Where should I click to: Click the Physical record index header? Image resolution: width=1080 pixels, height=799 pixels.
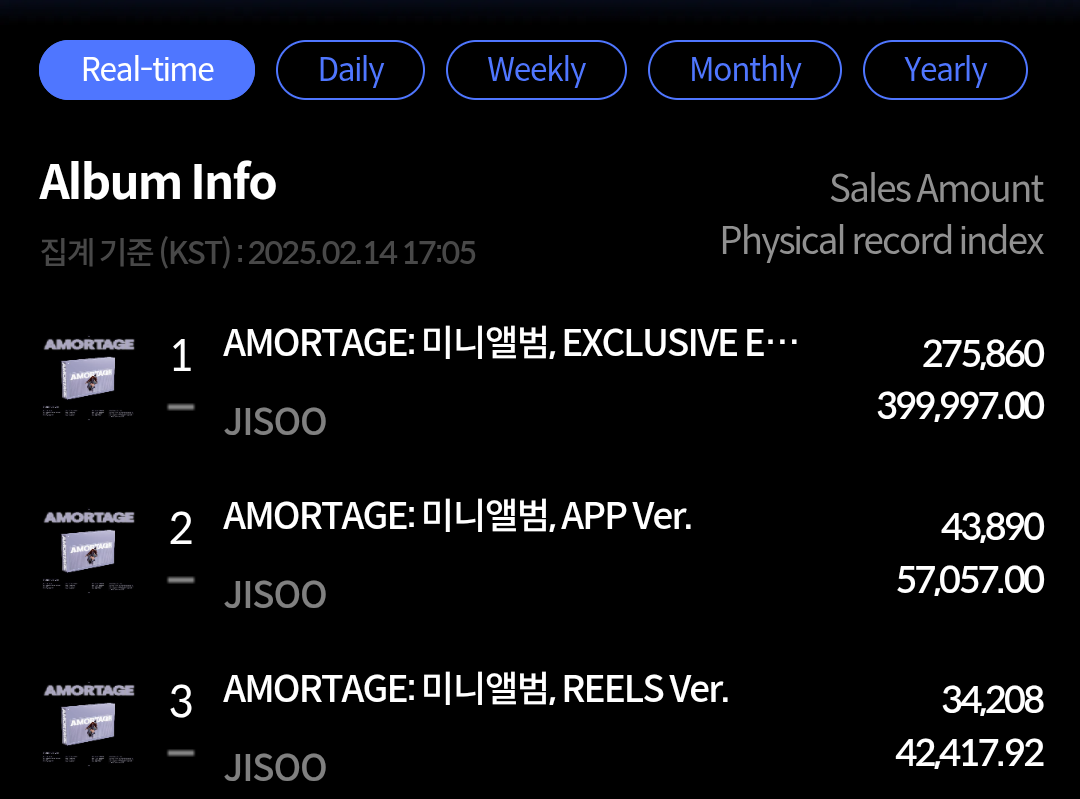(x=881, y=241)
